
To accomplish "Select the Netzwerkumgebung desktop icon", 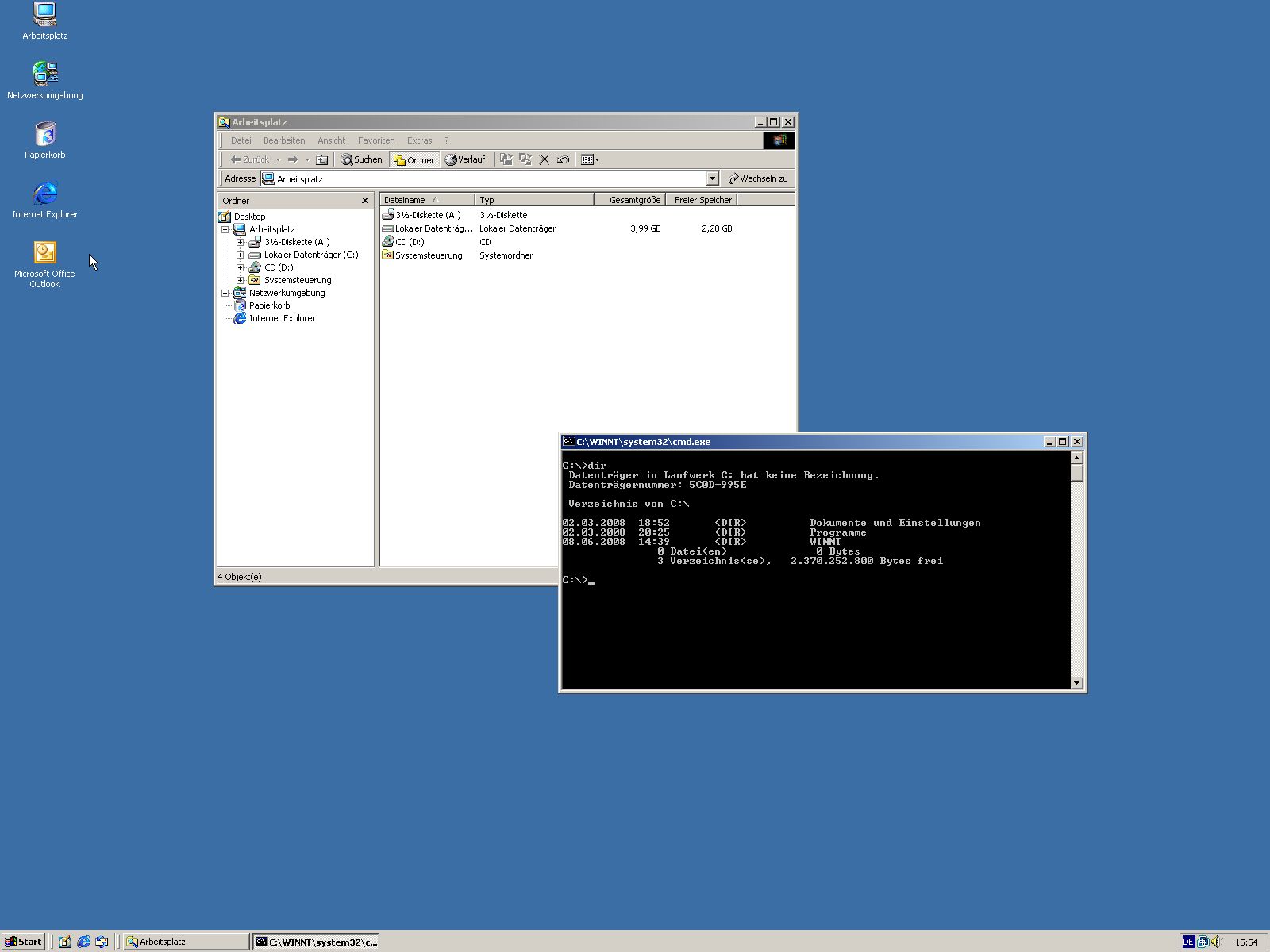I will (44, 80).
